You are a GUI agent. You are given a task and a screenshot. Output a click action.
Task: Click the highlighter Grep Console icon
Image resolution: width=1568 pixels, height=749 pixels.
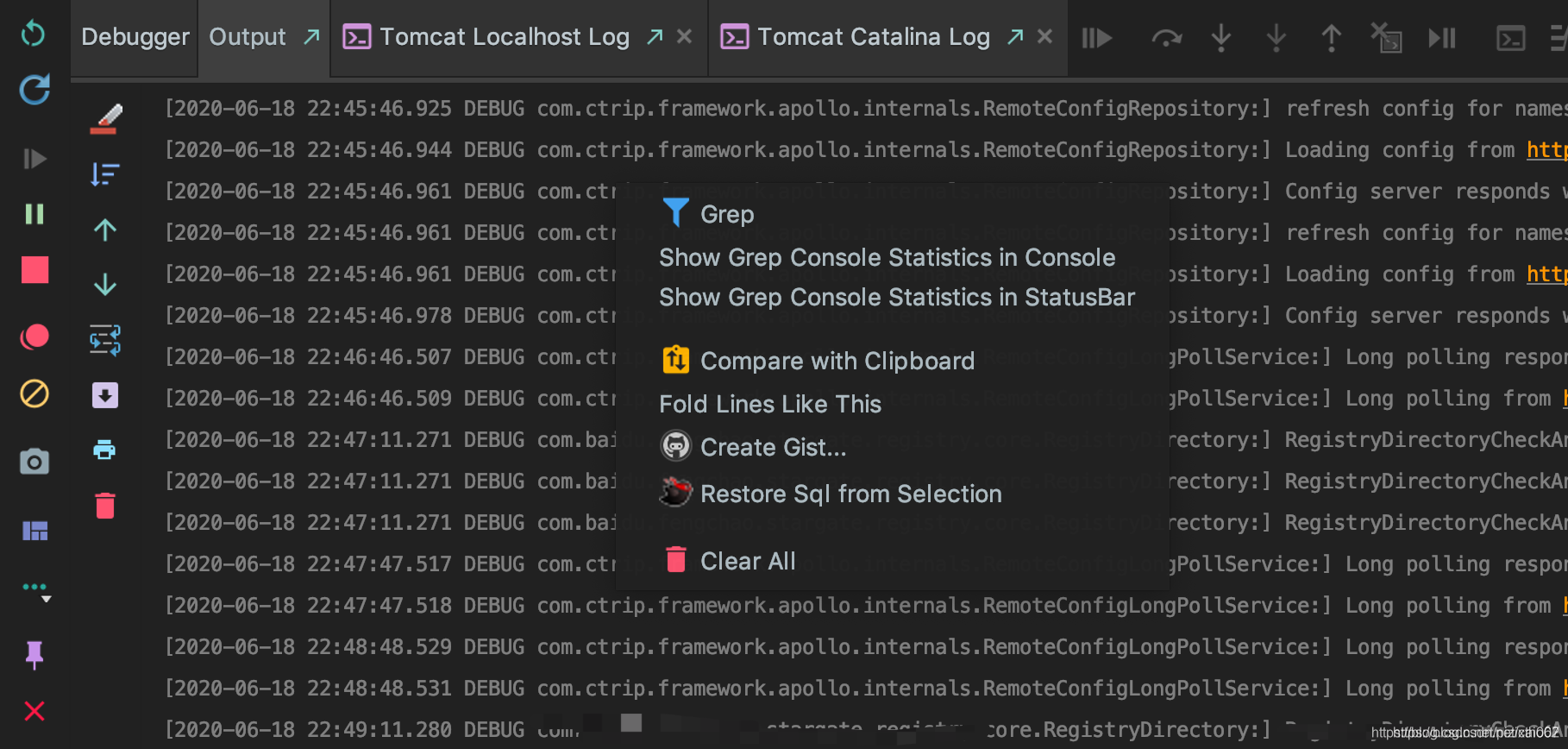pyautogui.click(x=106, y=119)
